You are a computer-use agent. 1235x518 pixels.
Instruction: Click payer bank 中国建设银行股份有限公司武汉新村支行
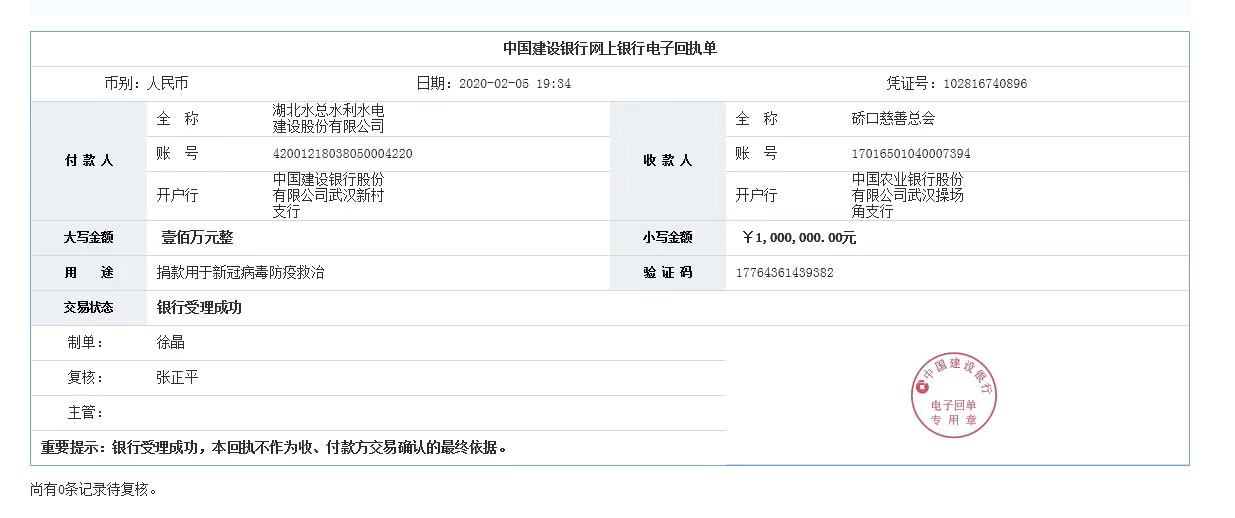[x=328, y=196]
